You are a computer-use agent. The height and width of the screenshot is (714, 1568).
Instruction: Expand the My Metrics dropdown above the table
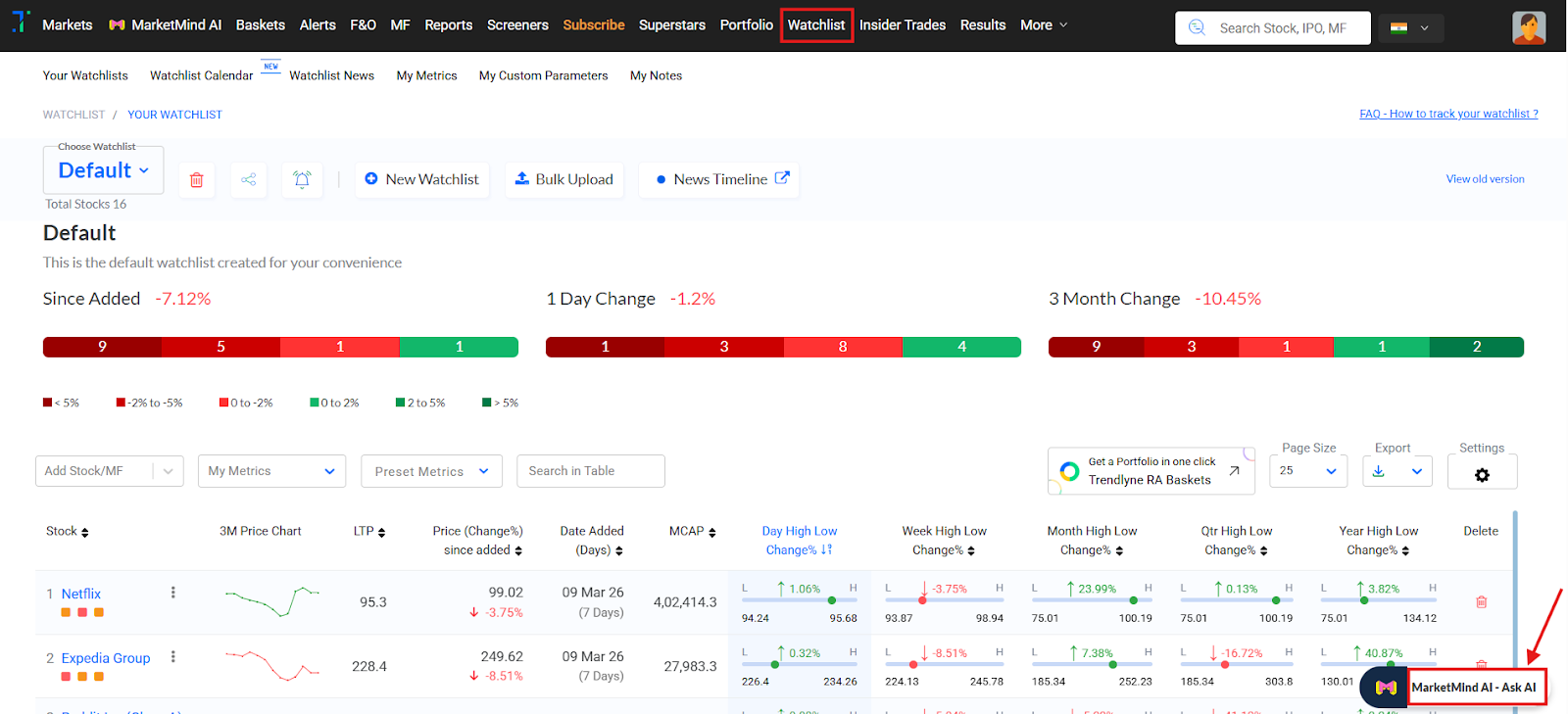pyautogui.click(x=271, y=471)
